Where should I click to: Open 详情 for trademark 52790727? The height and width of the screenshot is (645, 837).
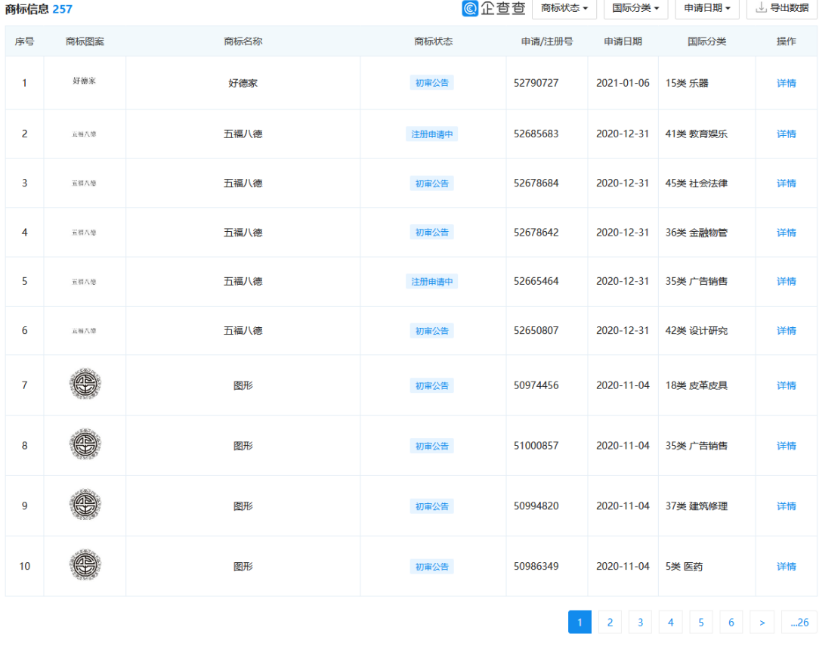[x=786, y=83]
